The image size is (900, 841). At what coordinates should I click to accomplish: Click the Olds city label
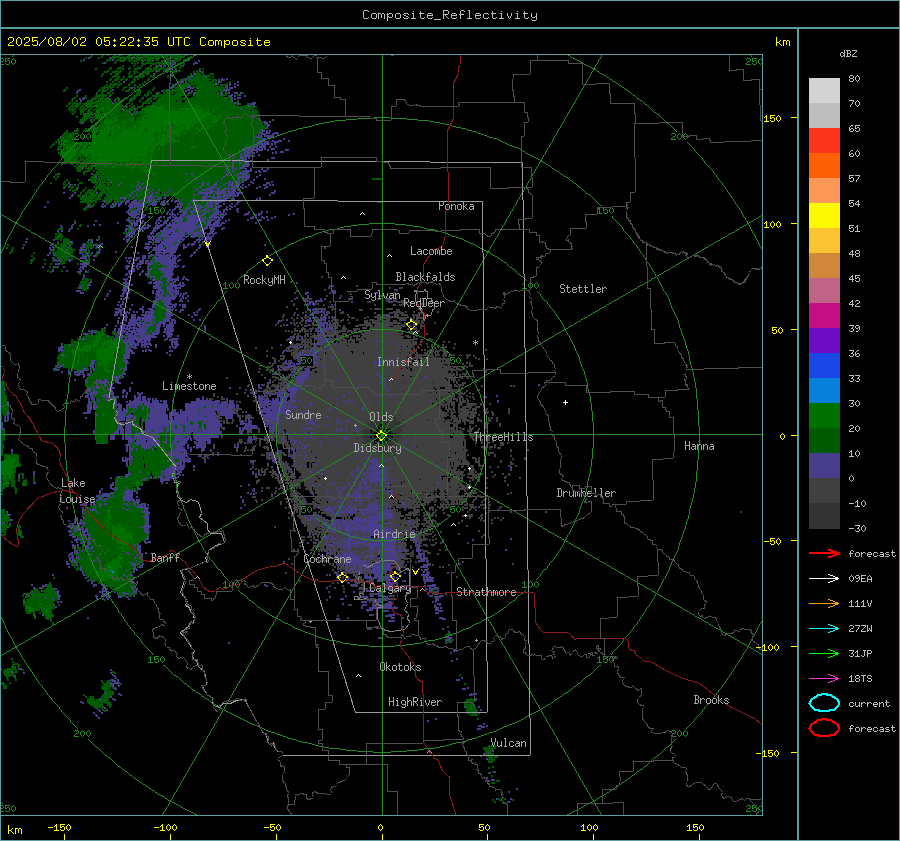coord(381,417)
